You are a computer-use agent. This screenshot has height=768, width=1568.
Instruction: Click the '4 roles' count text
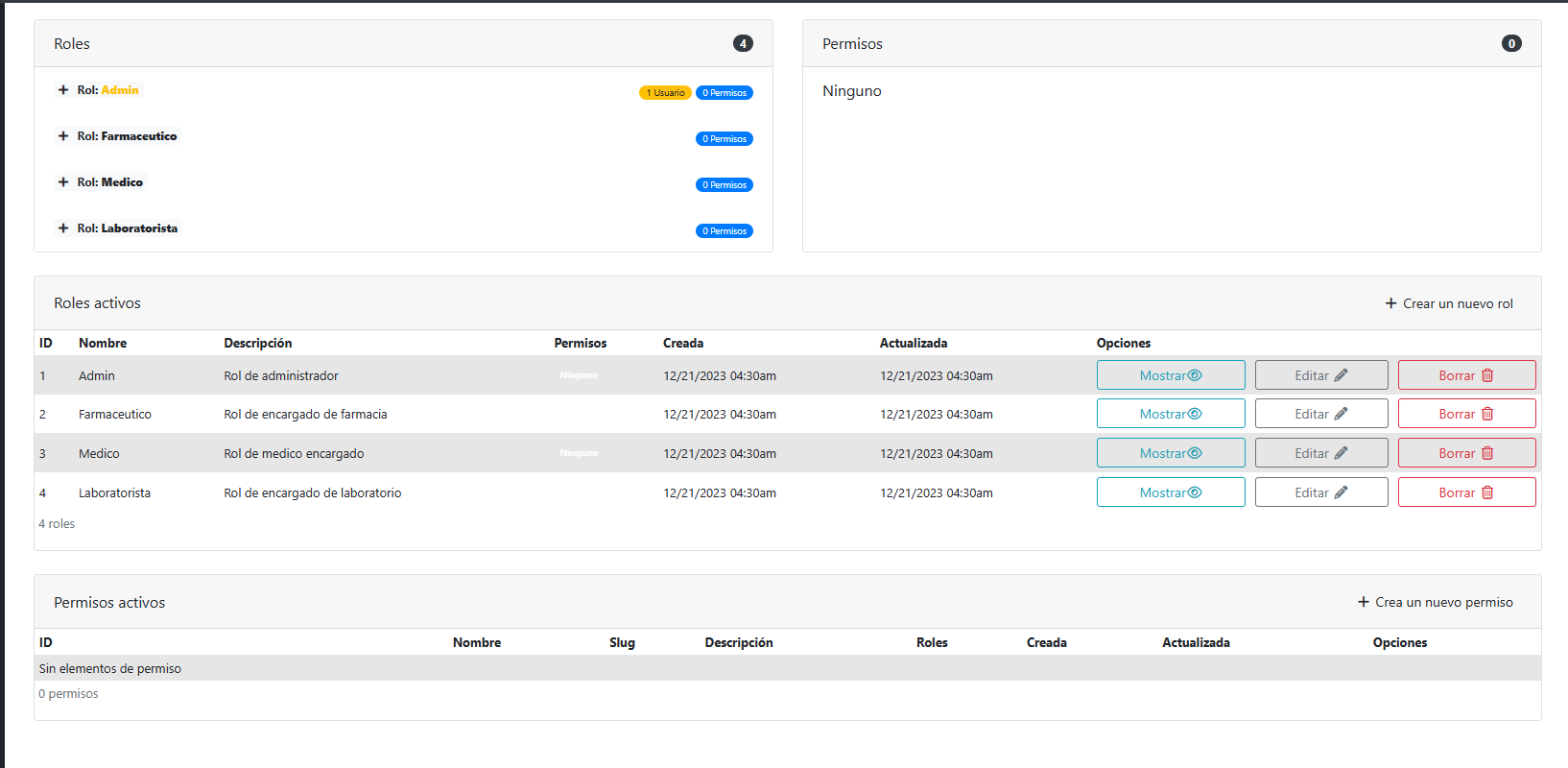(x=57, y=524)
